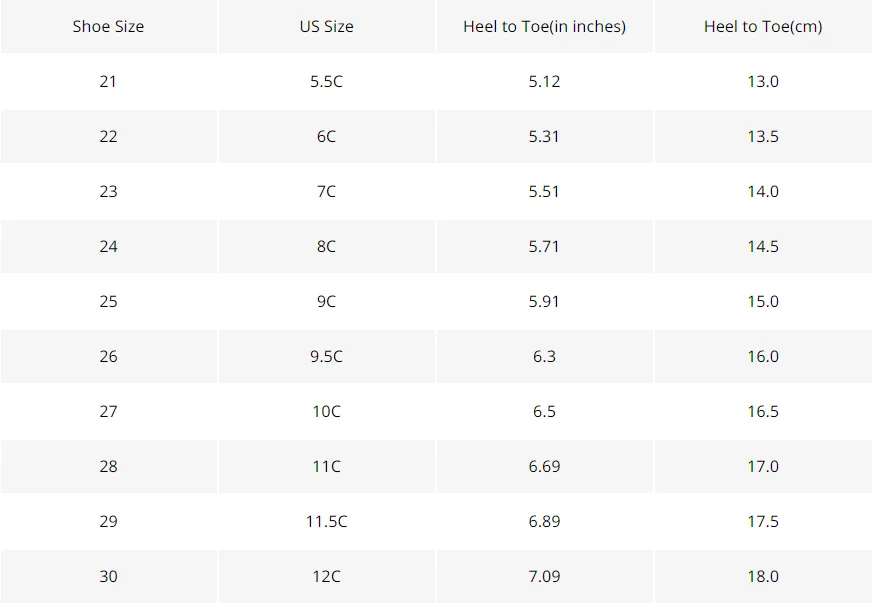Select the Heel to Toe(in inches) header
The width and height of the screenshot is (872, 606).
pyautogui.click(x=544, y=26)
